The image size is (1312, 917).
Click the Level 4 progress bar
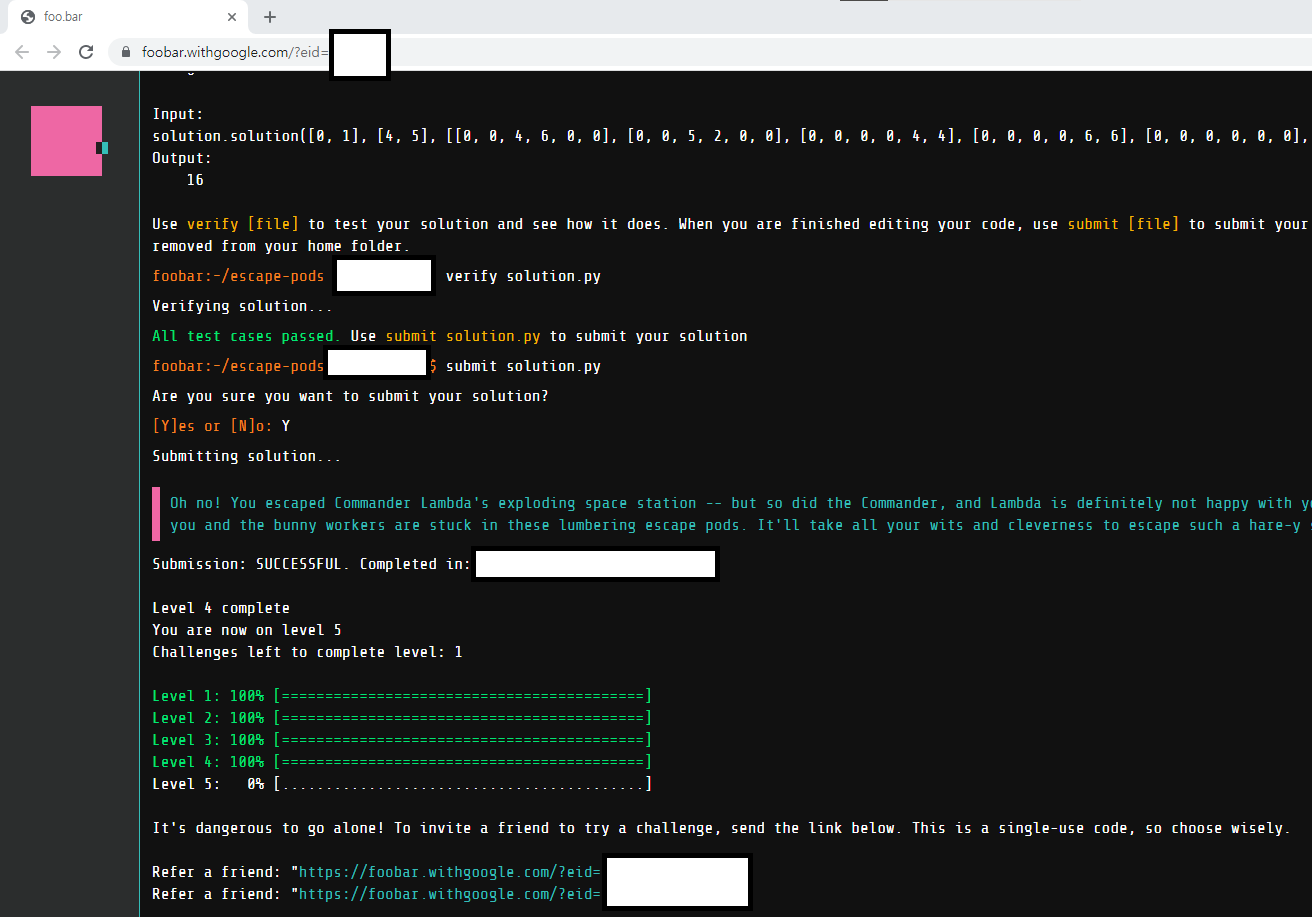462,762
